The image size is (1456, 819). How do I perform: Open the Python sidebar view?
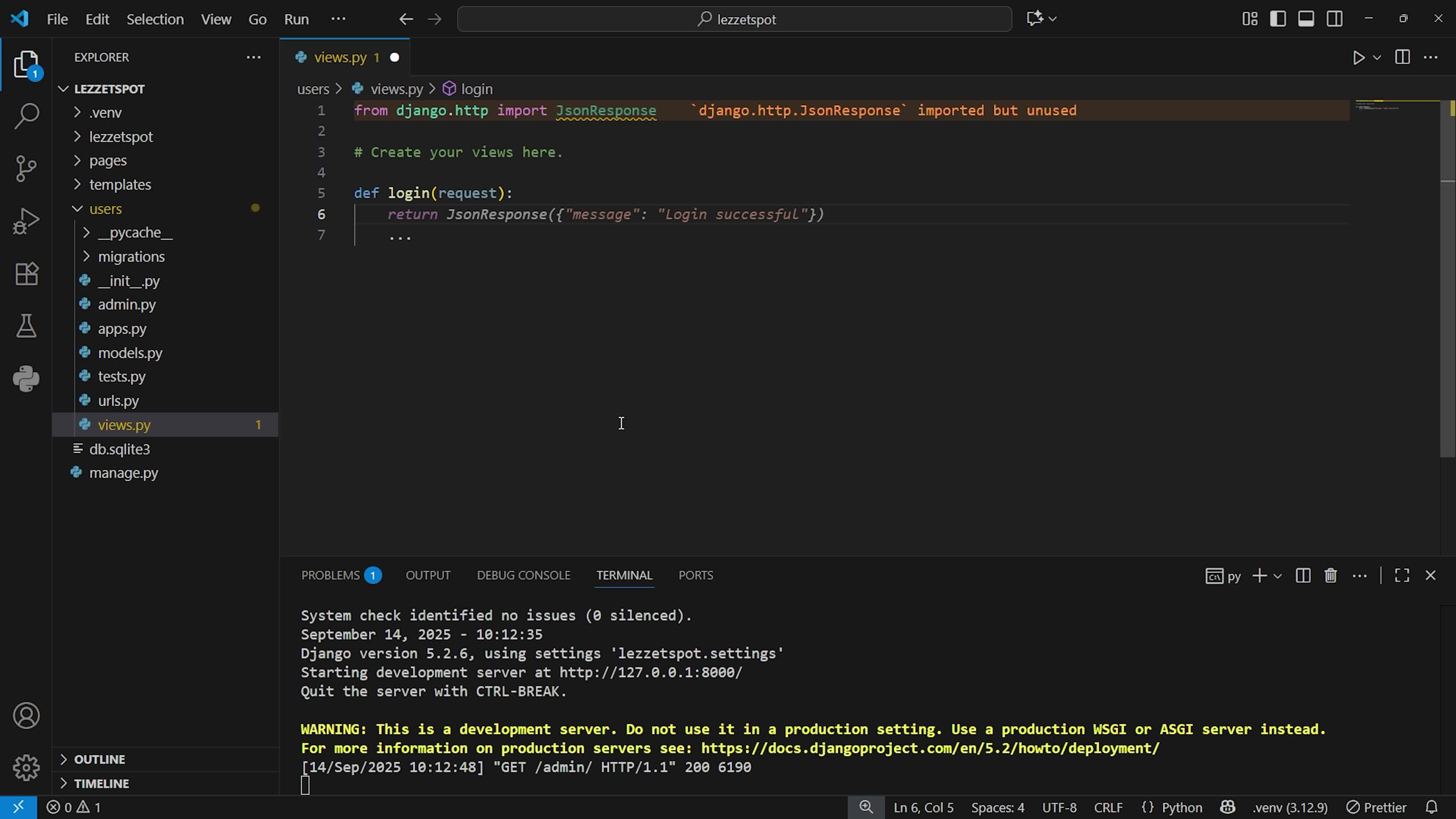[26, 379]
